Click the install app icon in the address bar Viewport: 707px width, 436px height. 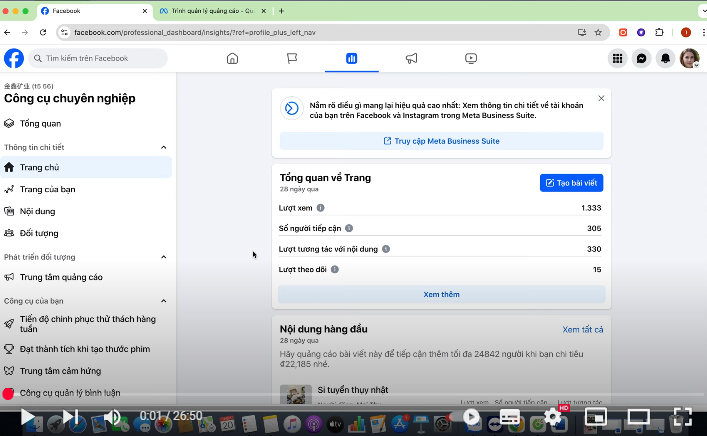(582, 32)
